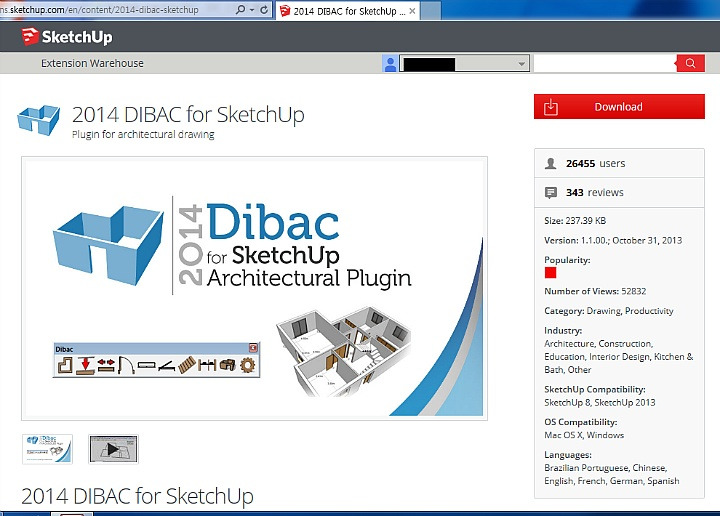Select the first Dibac preview thumbnail
Screen dimensions: 720x516
tap(47, 449)
